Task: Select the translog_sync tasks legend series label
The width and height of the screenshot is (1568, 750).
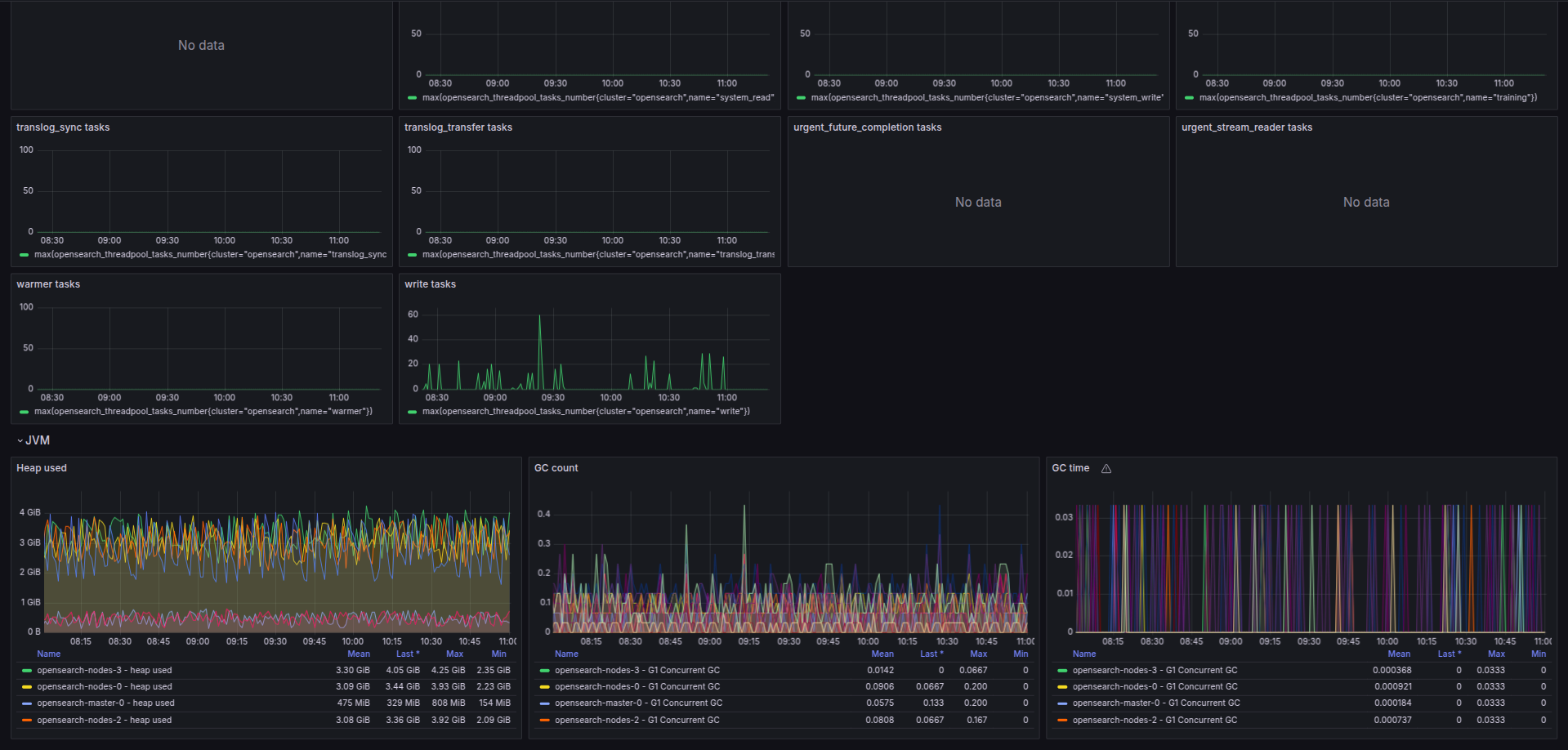Action: [x=210, y=255]
